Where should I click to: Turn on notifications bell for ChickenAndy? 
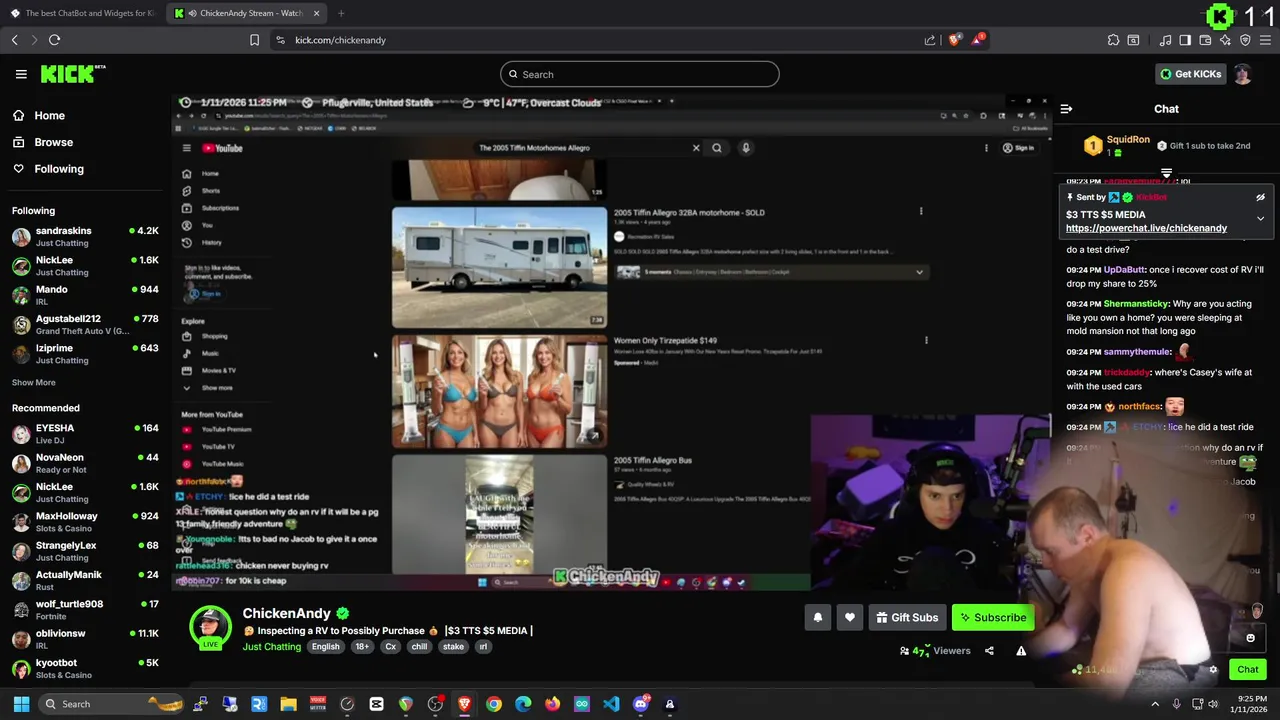[x=818, y=617]
